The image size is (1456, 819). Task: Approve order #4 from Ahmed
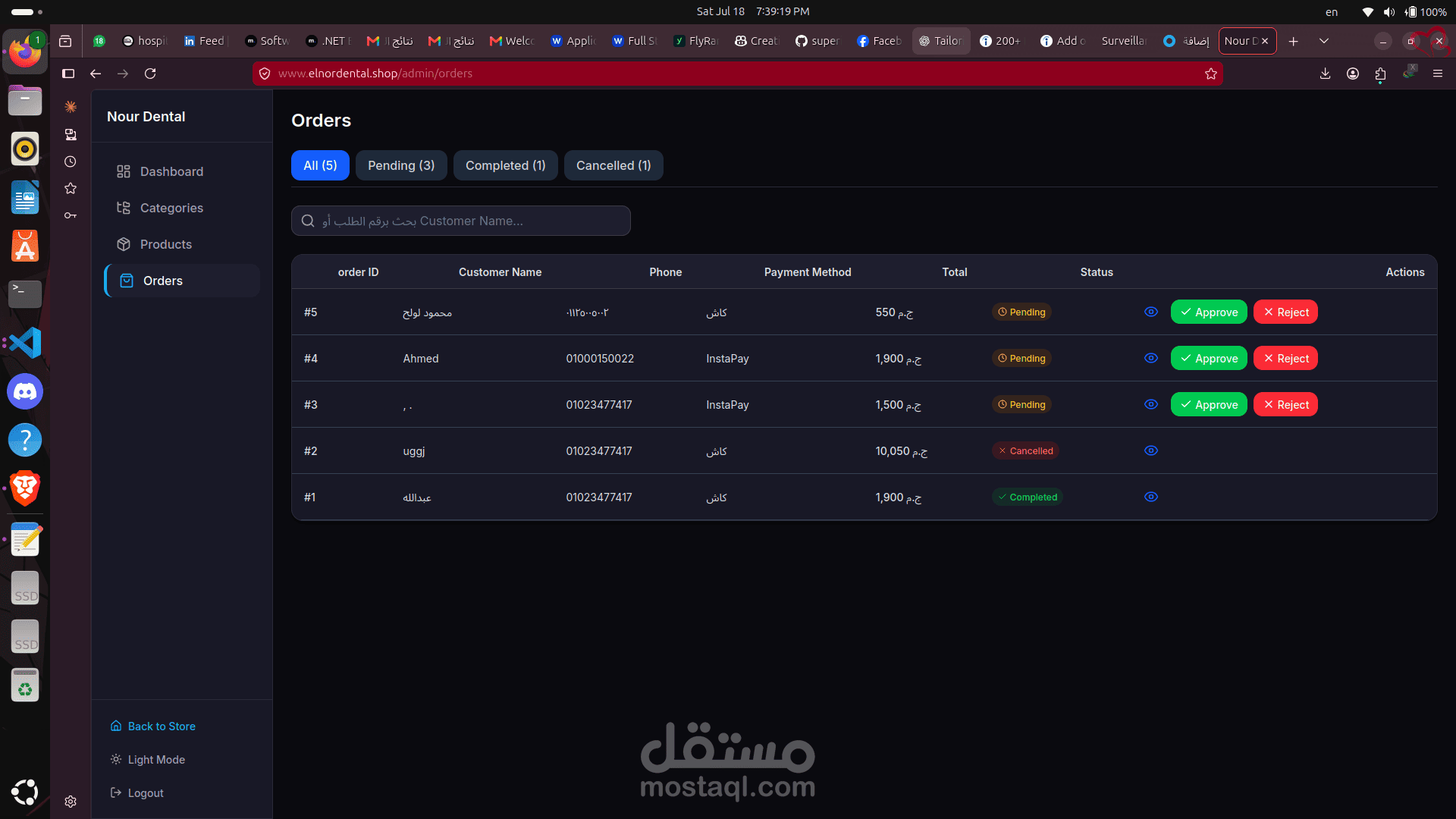[1209, 358]
